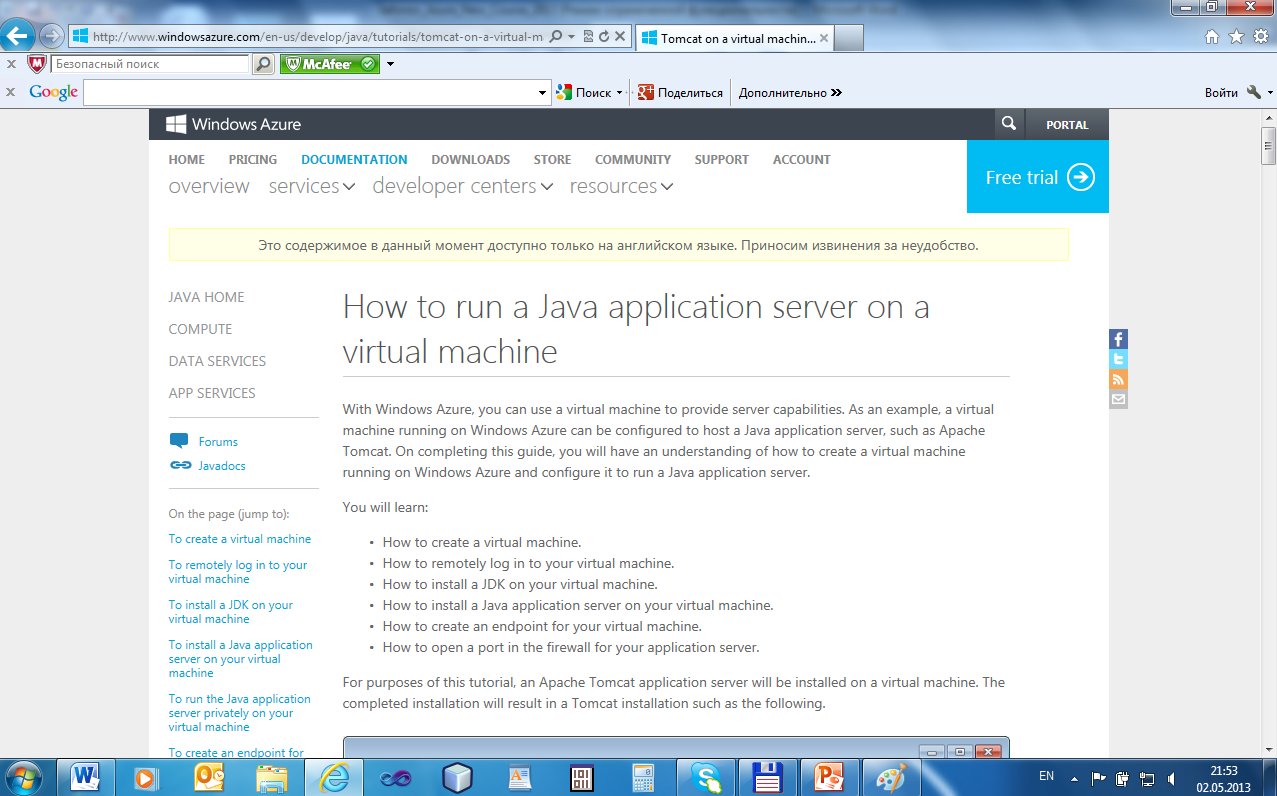Click the Free trial button
The image size is (1277, 796).
click(x=1038, y=177)
